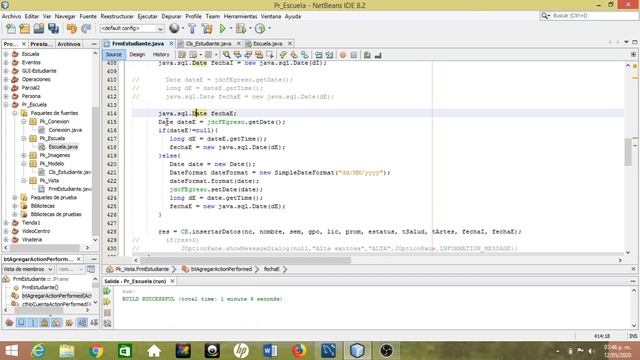Click the Stop Macro Recording icon
The width and height of the screenshot is (640, 360).
tap(353, 55)
